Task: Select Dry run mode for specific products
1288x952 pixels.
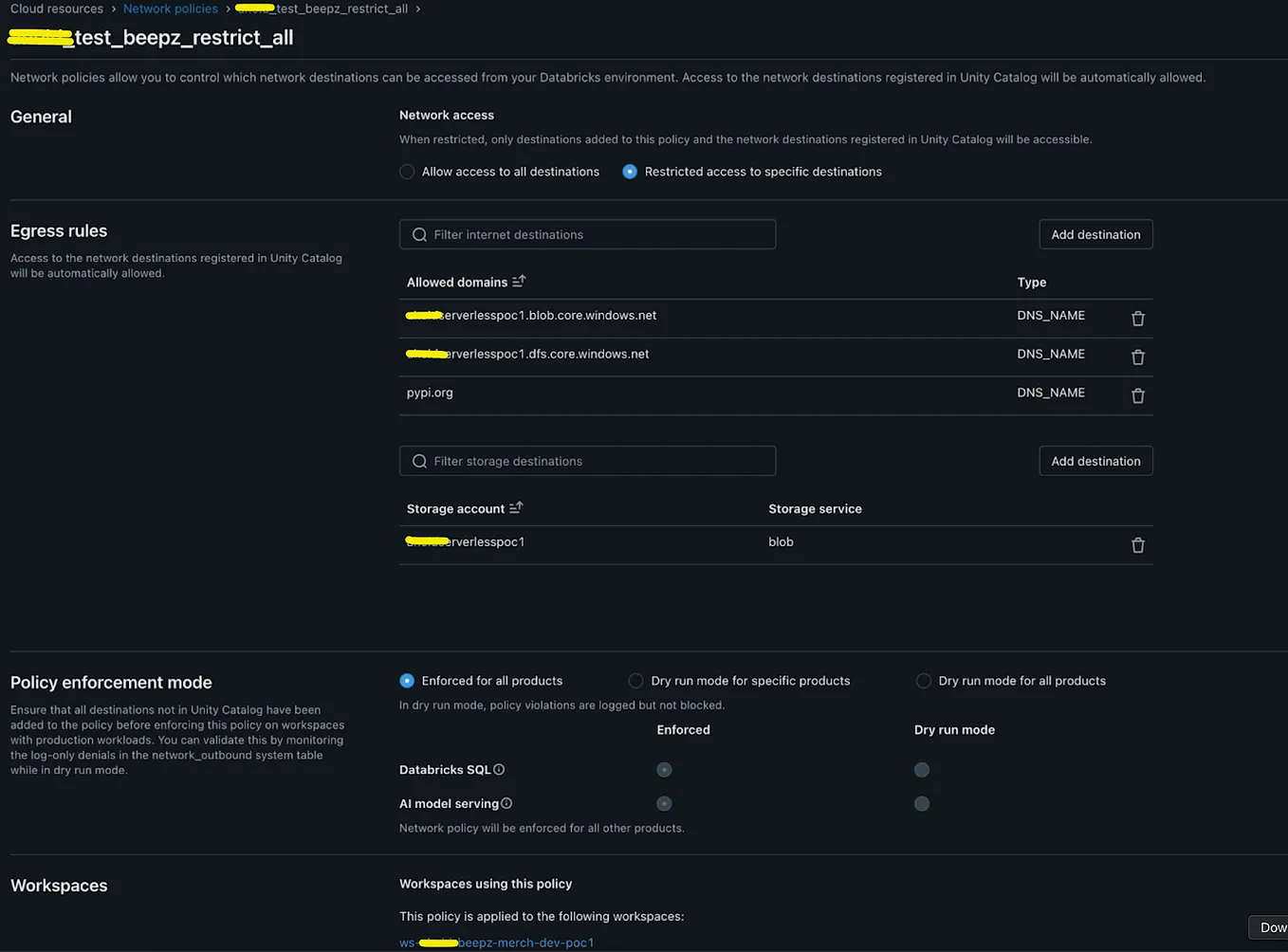Action: click(635, 680)
